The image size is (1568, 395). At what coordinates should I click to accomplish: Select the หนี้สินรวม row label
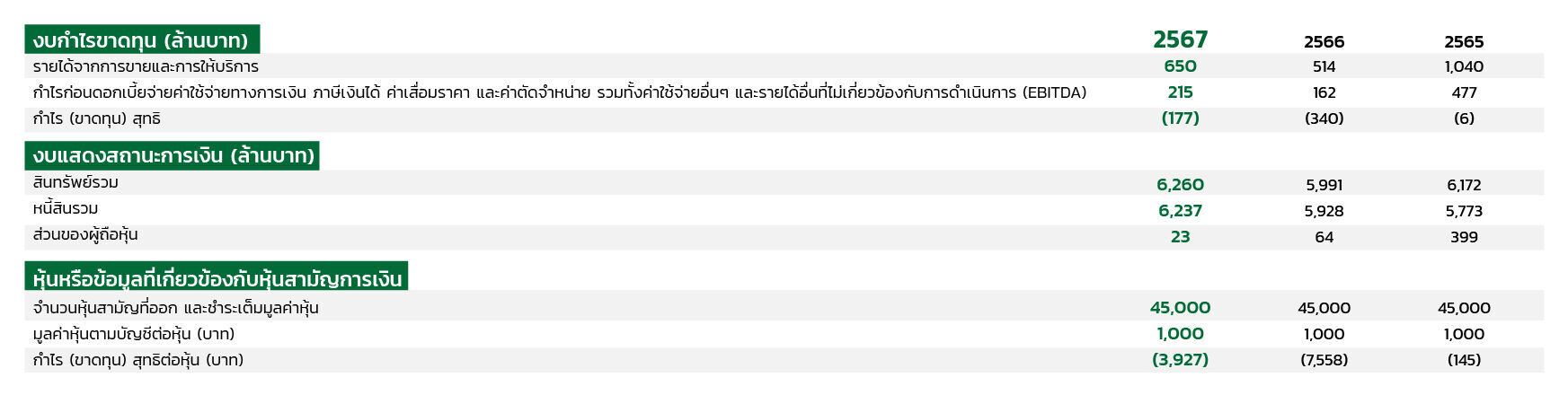(x=66, y=208)
